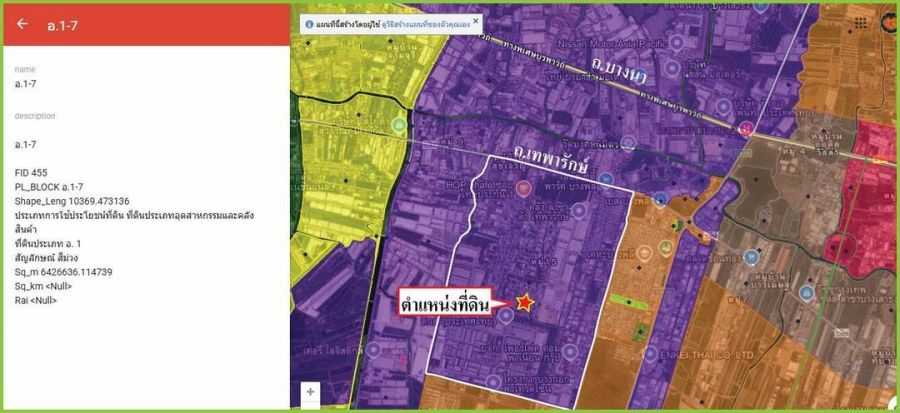Viewport: 900px width, 413px height.
Task: Click the back arrow in the red header
Action: [22, 25]
